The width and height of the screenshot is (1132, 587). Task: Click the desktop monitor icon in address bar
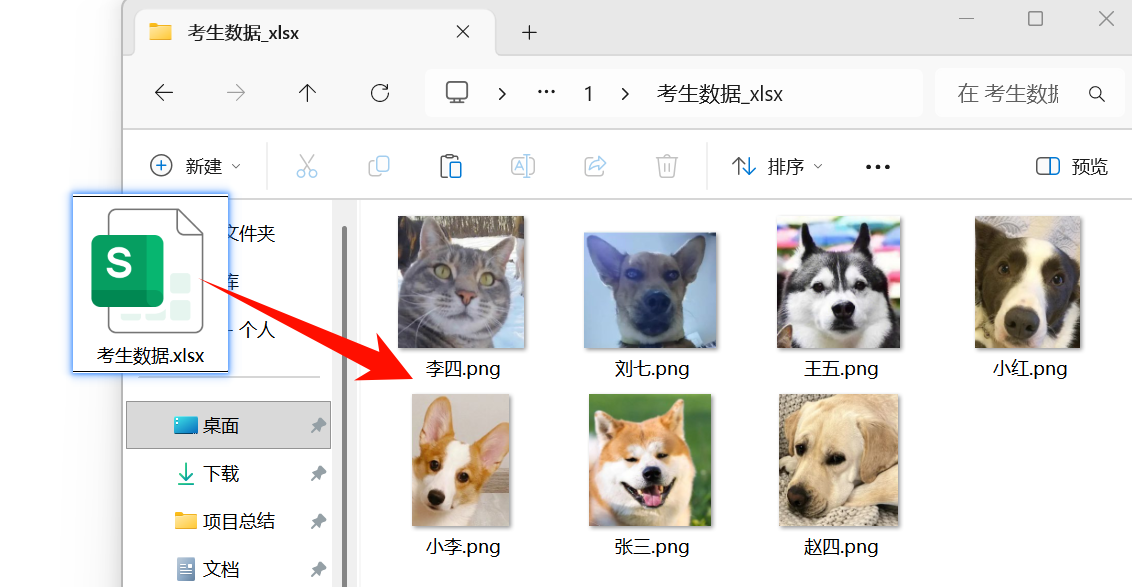pyautogui.click(x=457, y=92)
